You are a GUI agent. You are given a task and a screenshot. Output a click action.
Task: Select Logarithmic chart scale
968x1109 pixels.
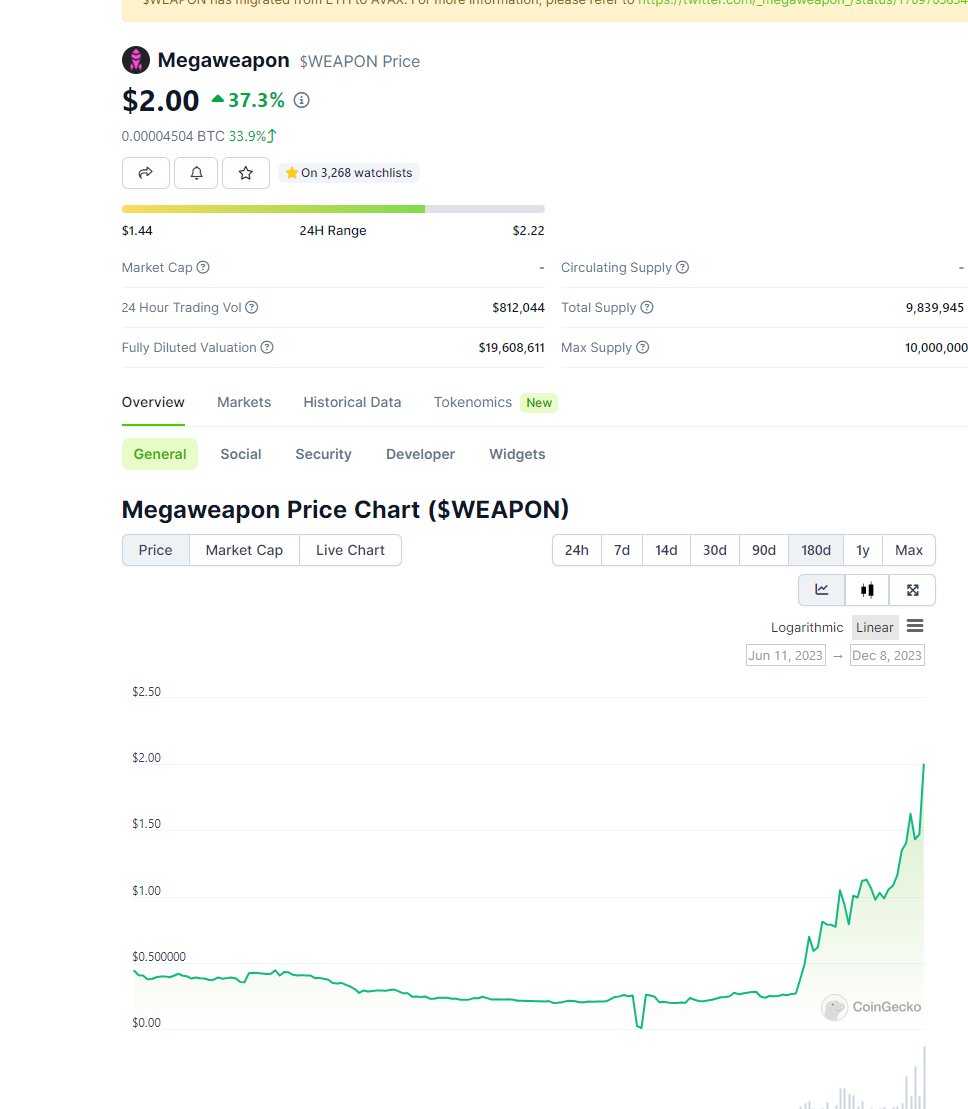point(807,627)
